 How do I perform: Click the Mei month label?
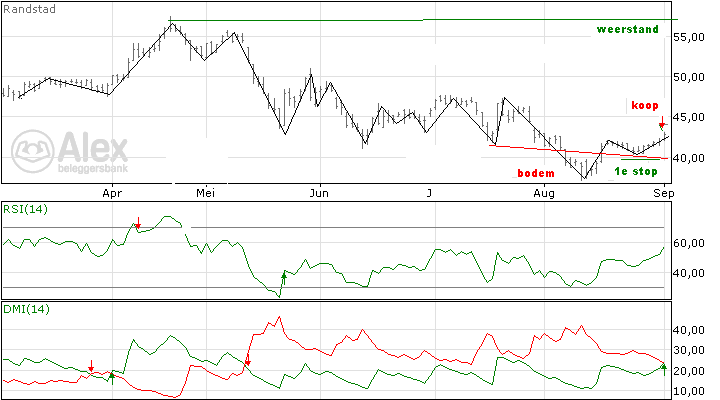tap(205, 193)
